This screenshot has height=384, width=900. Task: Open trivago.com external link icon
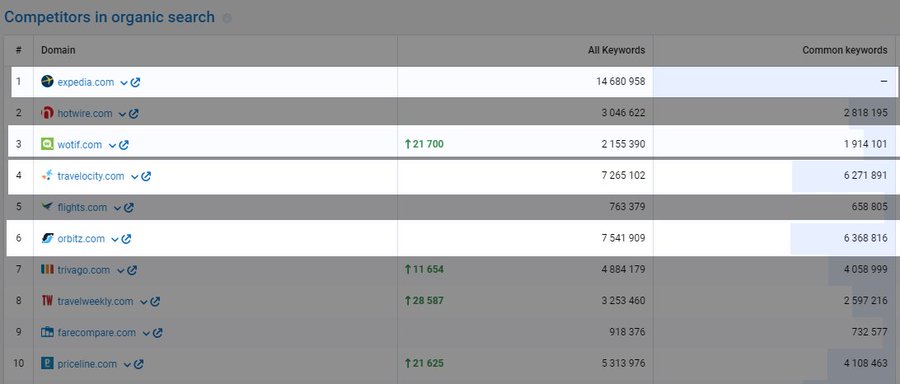coord(132,270)
